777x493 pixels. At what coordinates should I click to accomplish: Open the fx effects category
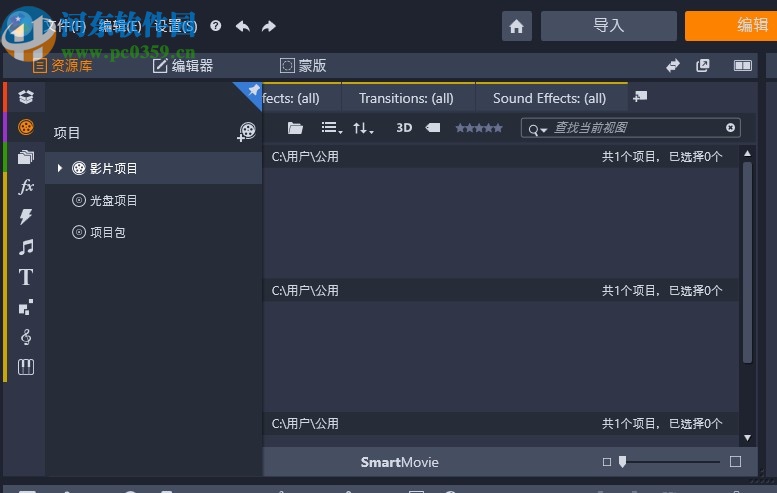(26, 187)
